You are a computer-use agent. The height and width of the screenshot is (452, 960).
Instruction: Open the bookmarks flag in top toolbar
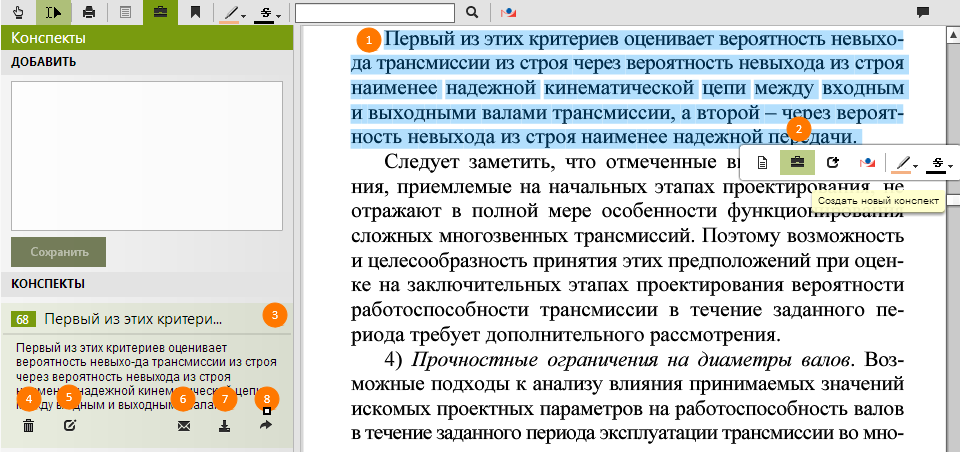(x=196, y=12)
